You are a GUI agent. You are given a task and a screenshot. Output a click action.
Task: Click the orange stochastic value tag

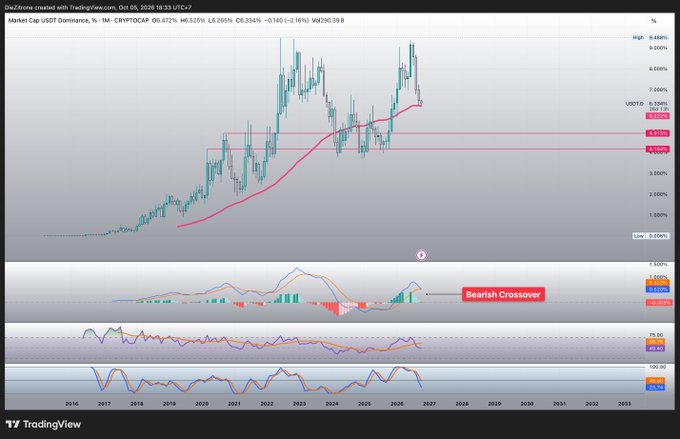point(656,381)
